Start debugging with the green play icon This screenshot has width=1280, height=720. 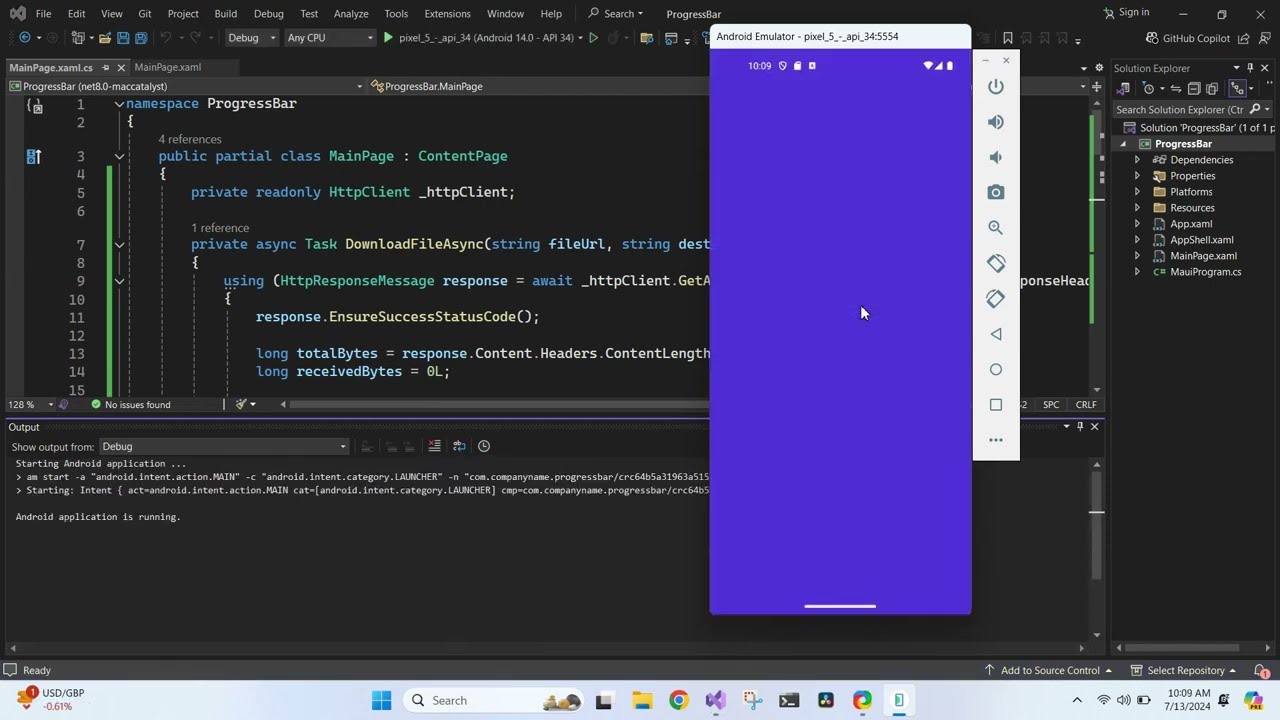point(388,38)
